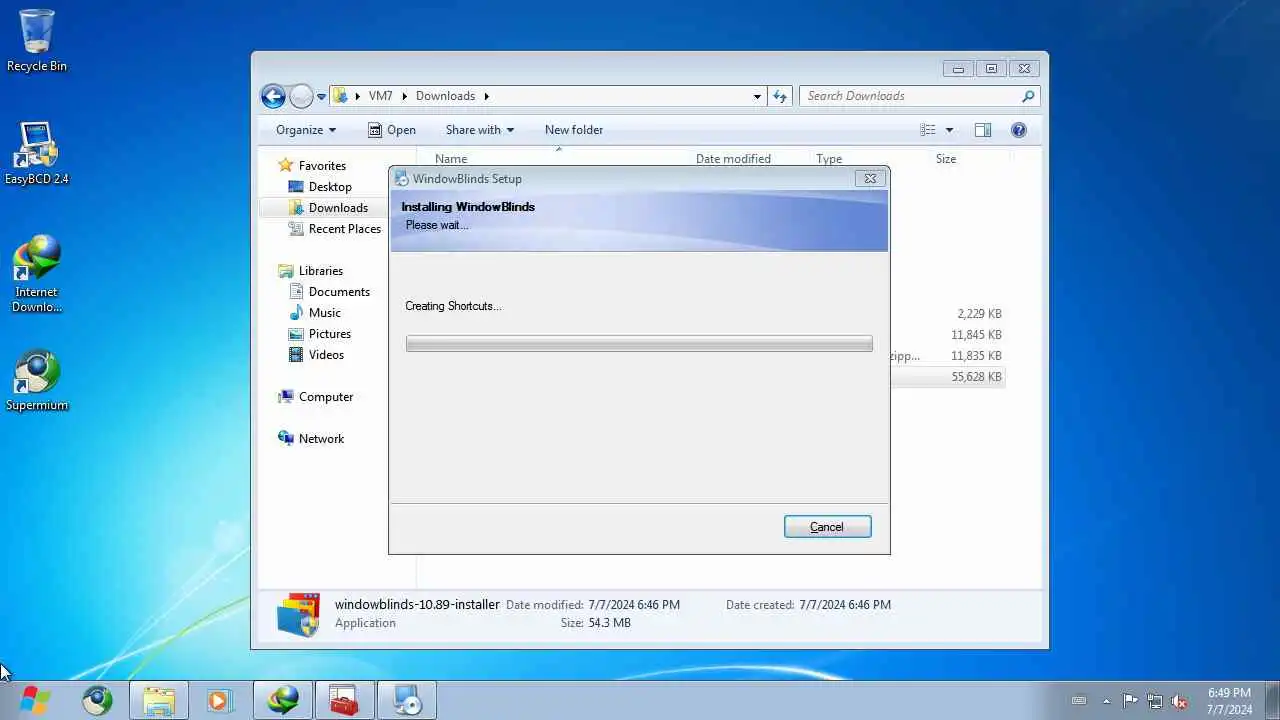
Task: Refresh the Downloads folder view
Action: [x=781, y=96]
